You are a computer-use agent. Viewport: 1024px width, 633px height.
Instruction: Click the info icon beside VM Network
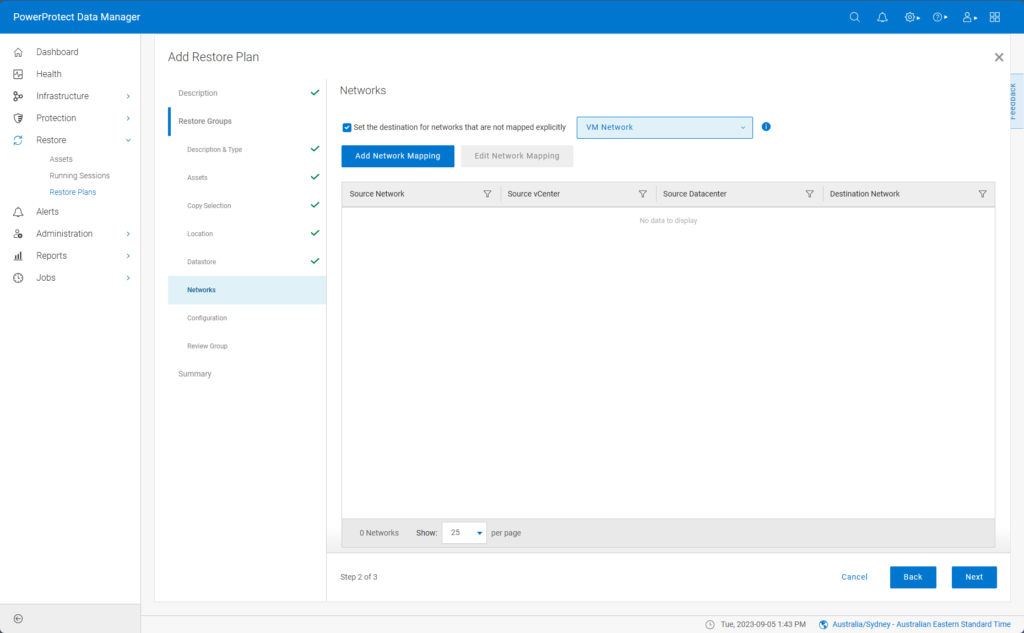point(765,127)
